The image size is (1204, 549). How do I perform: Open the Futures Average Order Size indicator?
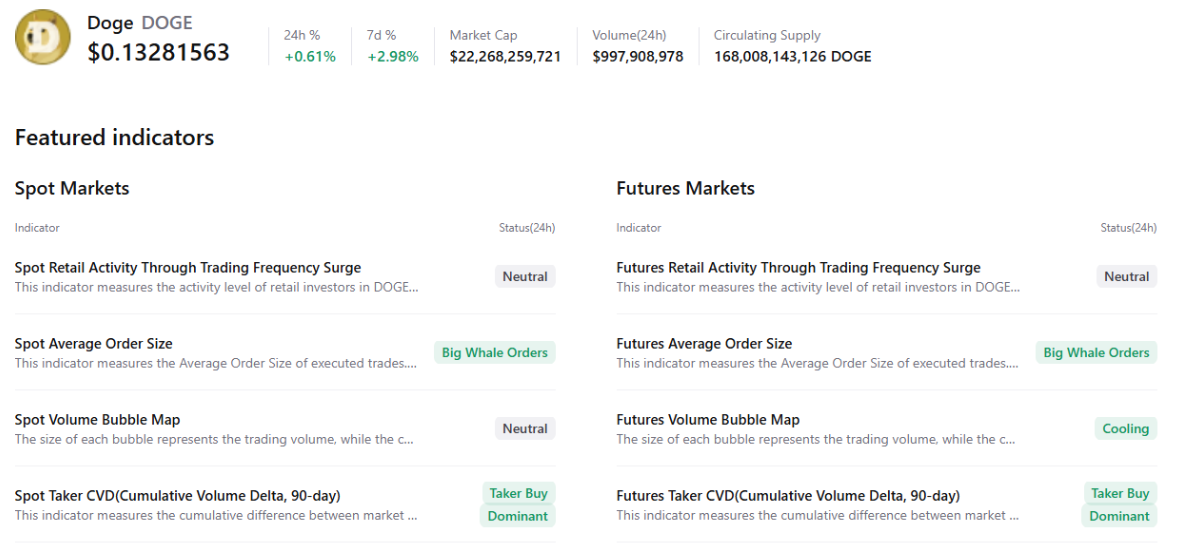coord(704,344)
